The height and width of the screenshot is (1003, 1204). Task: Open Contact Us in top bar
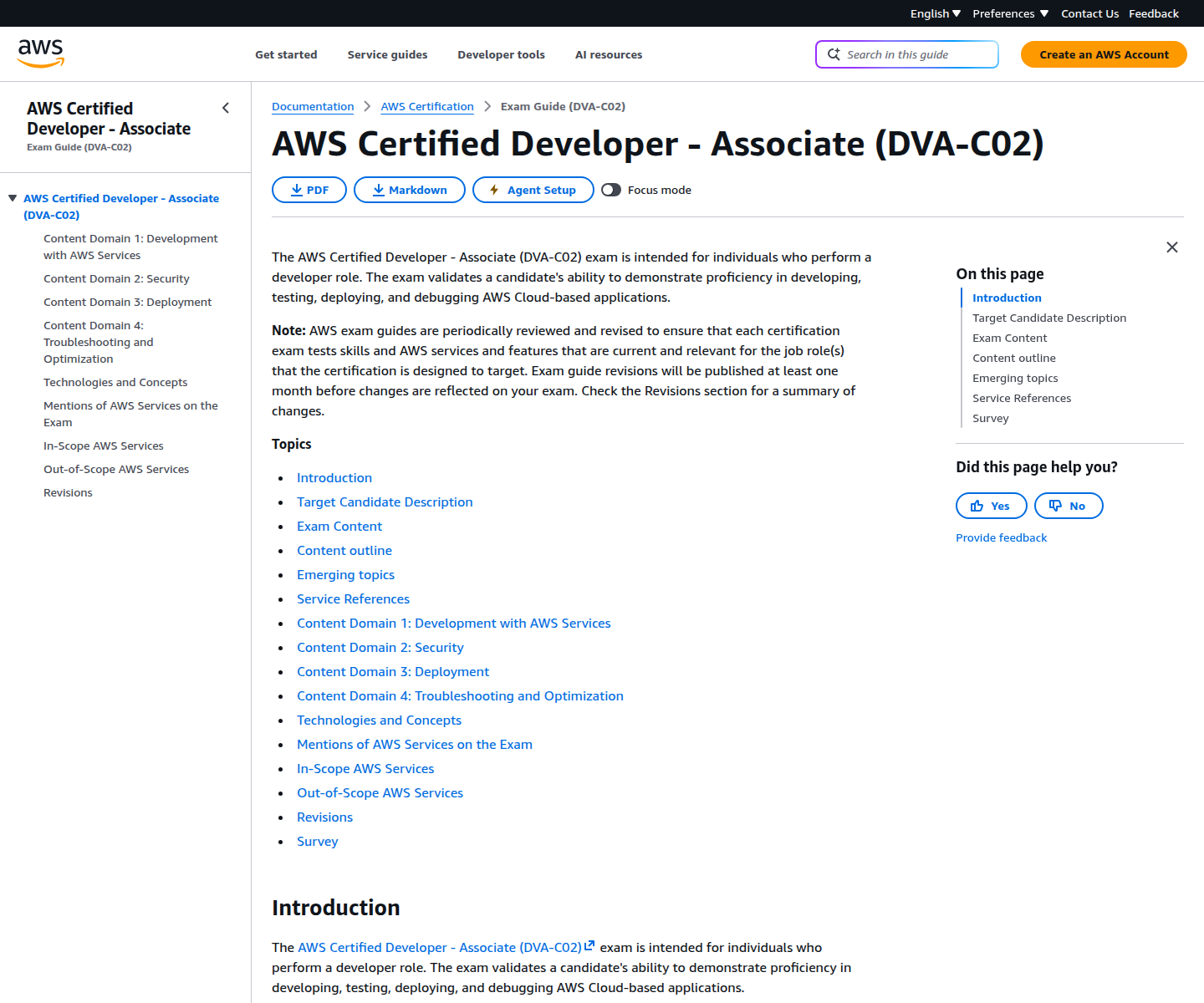pyautogui.click(x=1089, y=13)
